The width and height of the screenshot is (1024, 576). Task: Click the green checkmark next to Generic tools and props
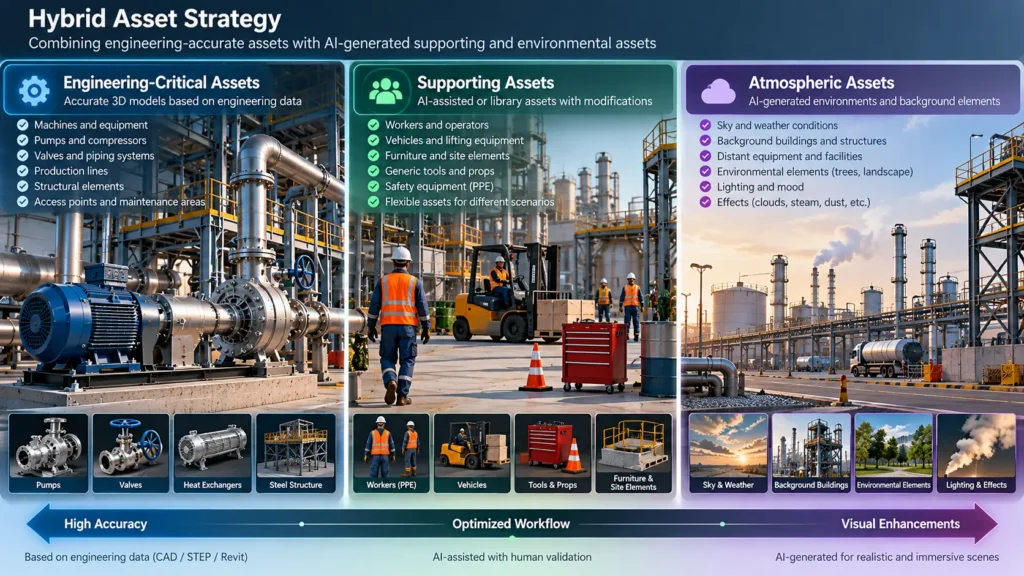click(374, 171)
